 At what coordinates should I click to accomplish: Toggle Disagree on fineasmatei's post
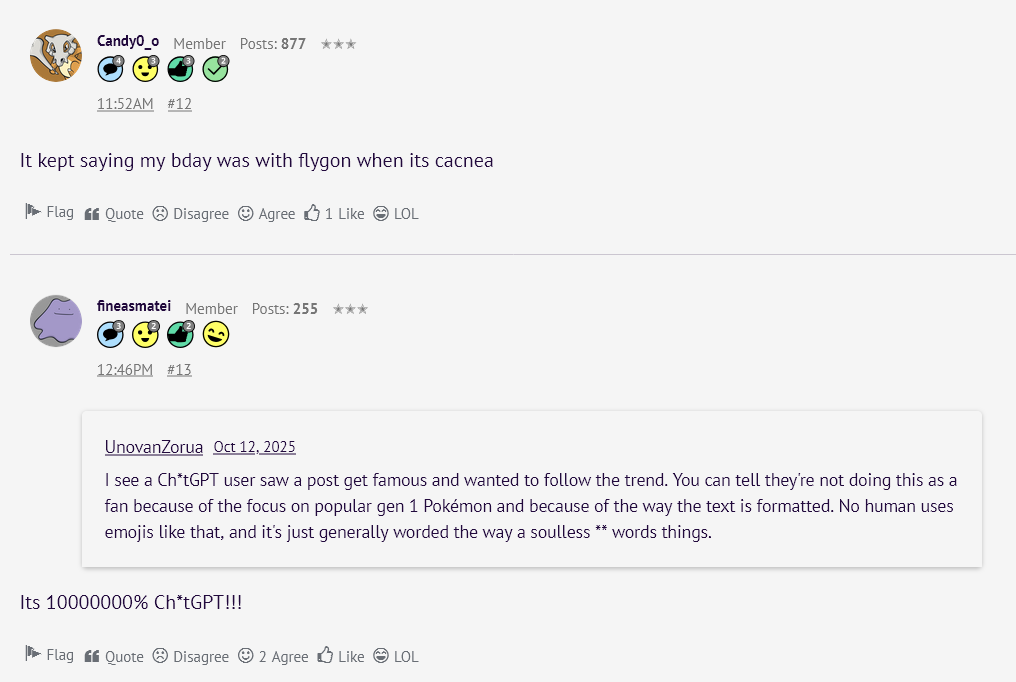click(190, 656)
